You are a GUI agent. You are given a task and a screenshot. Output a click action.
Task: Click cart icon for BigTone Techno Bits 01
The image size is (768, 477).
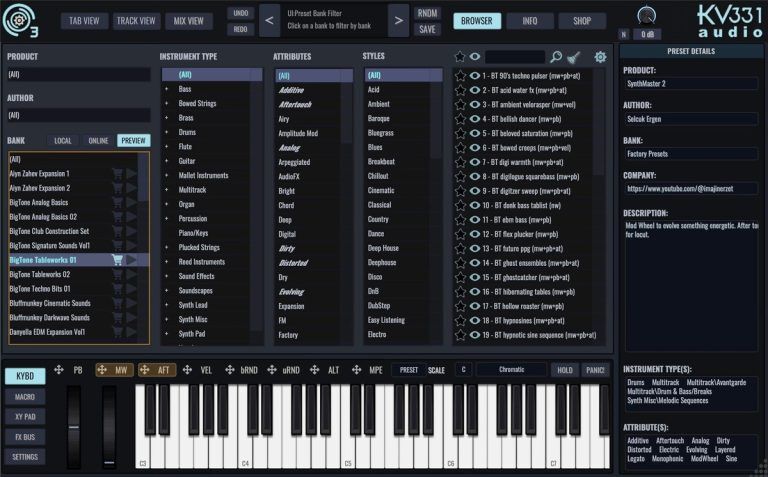(x=117, y=288)
